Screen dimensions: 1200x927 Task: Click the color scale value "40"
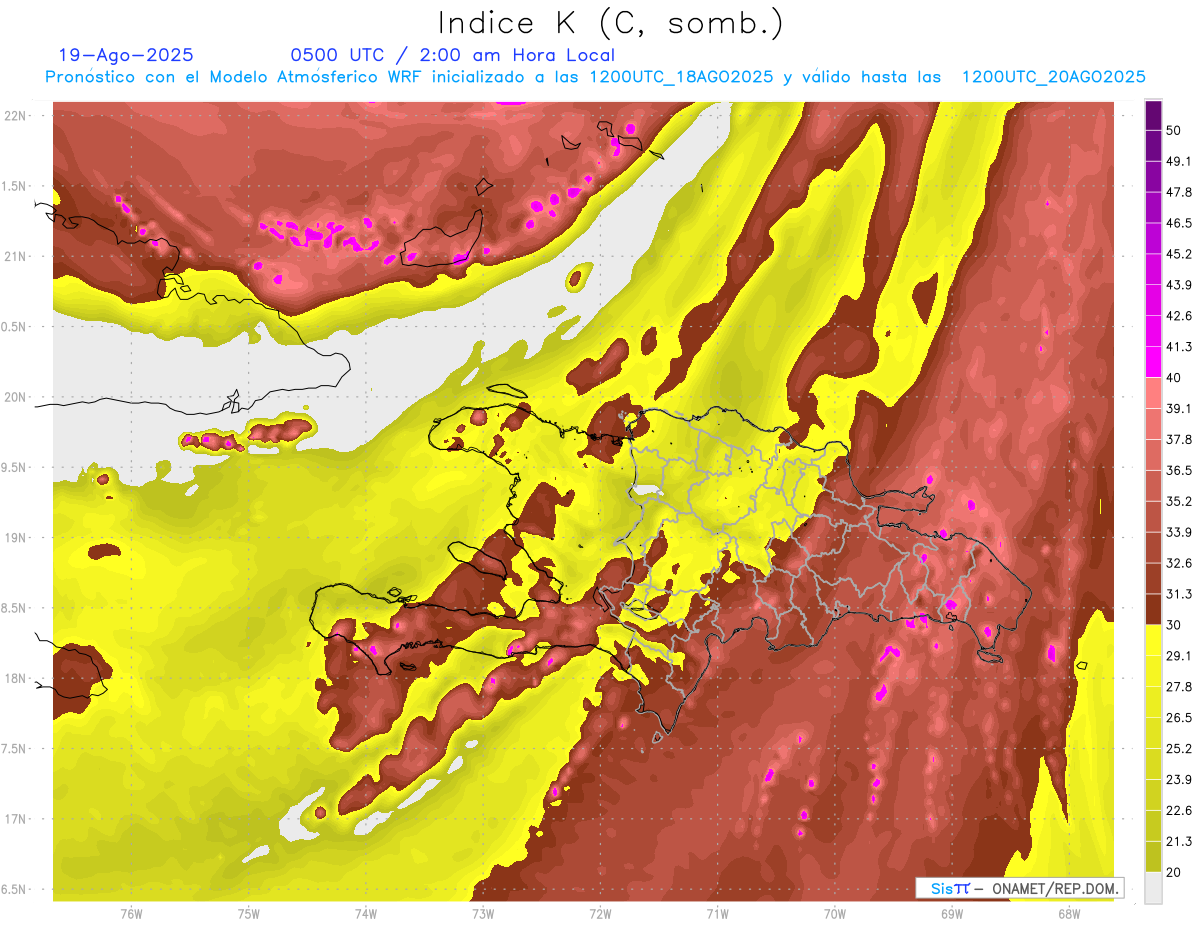[1175, 377]
